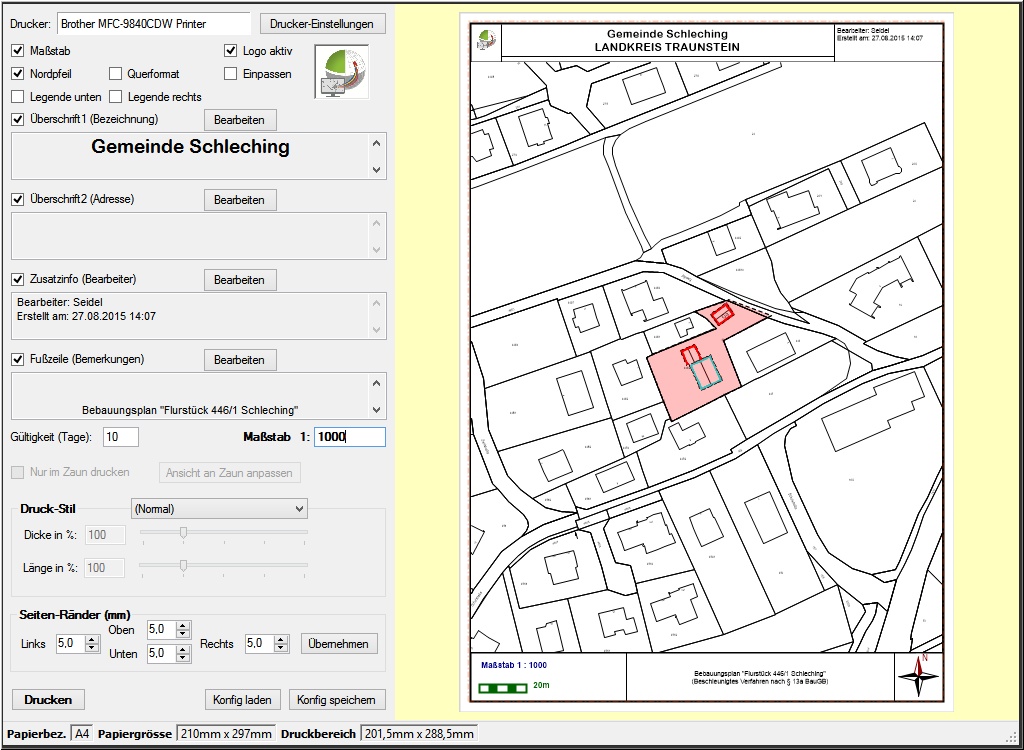Click down arrow in Fußzeile text box
The height and width of the screenshot is (750, 1024).
(376, 410)
